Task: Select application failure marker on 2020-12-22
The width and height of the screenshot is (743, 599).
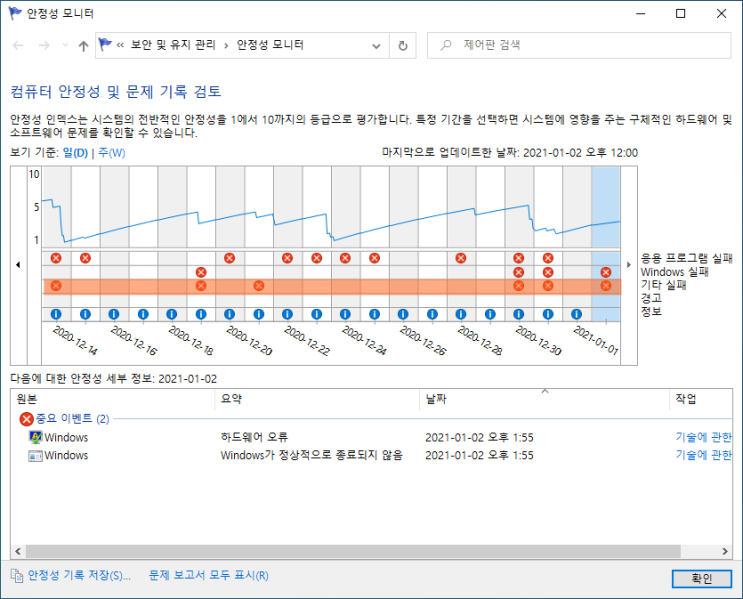Action: [x=287, y=258]
